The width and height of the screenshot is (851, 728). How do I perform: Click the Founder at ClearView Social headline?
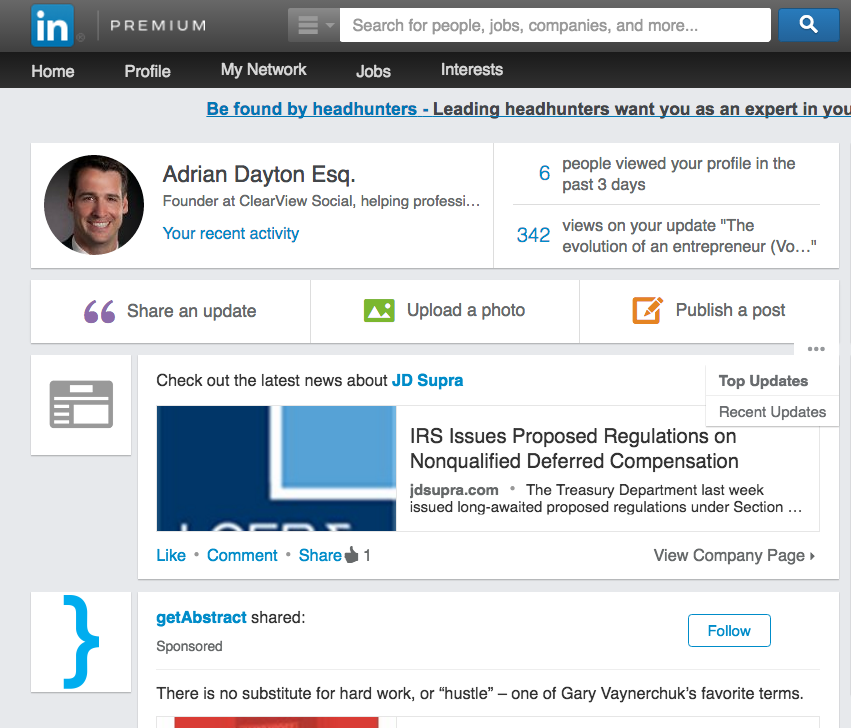[321, 201]
